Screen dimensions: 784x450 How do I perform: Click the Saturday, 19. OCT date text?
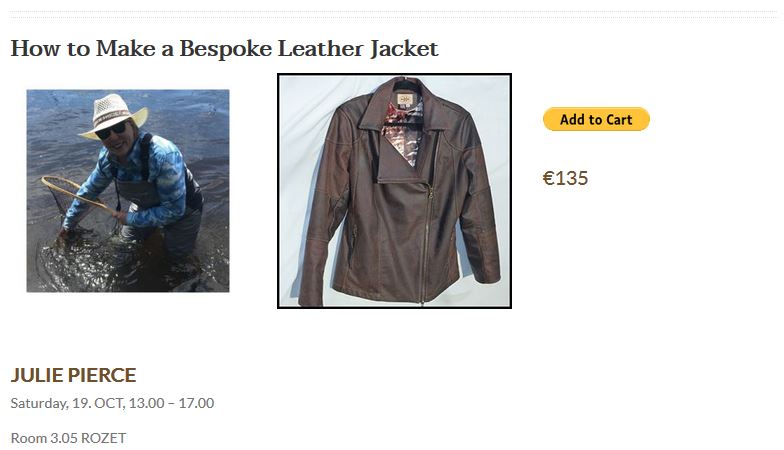[x=68, y=403]
